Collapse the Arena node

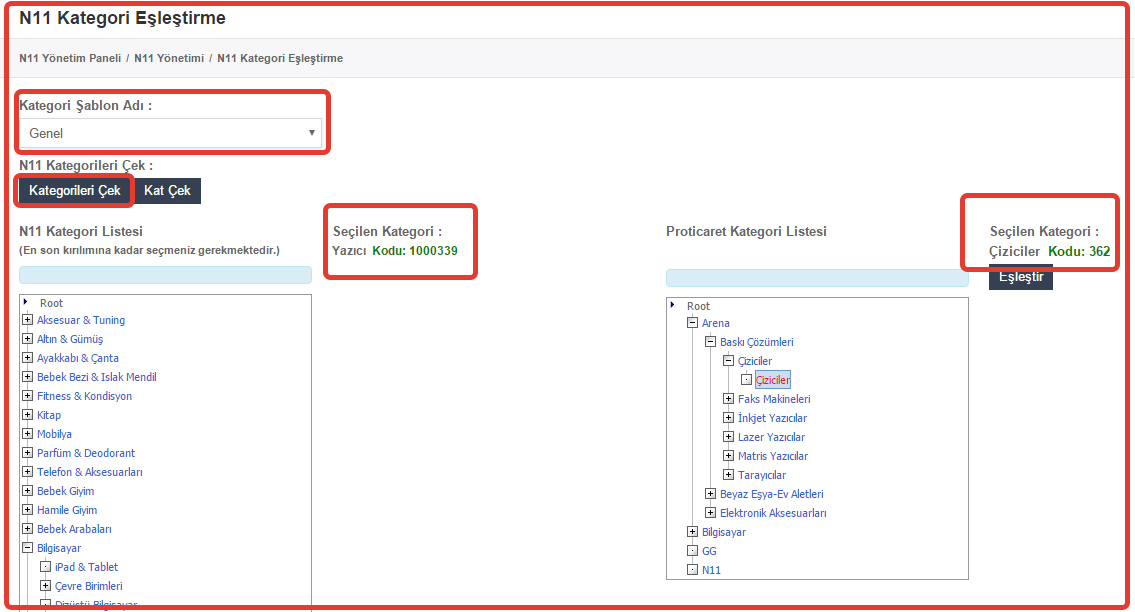[693, 323]
